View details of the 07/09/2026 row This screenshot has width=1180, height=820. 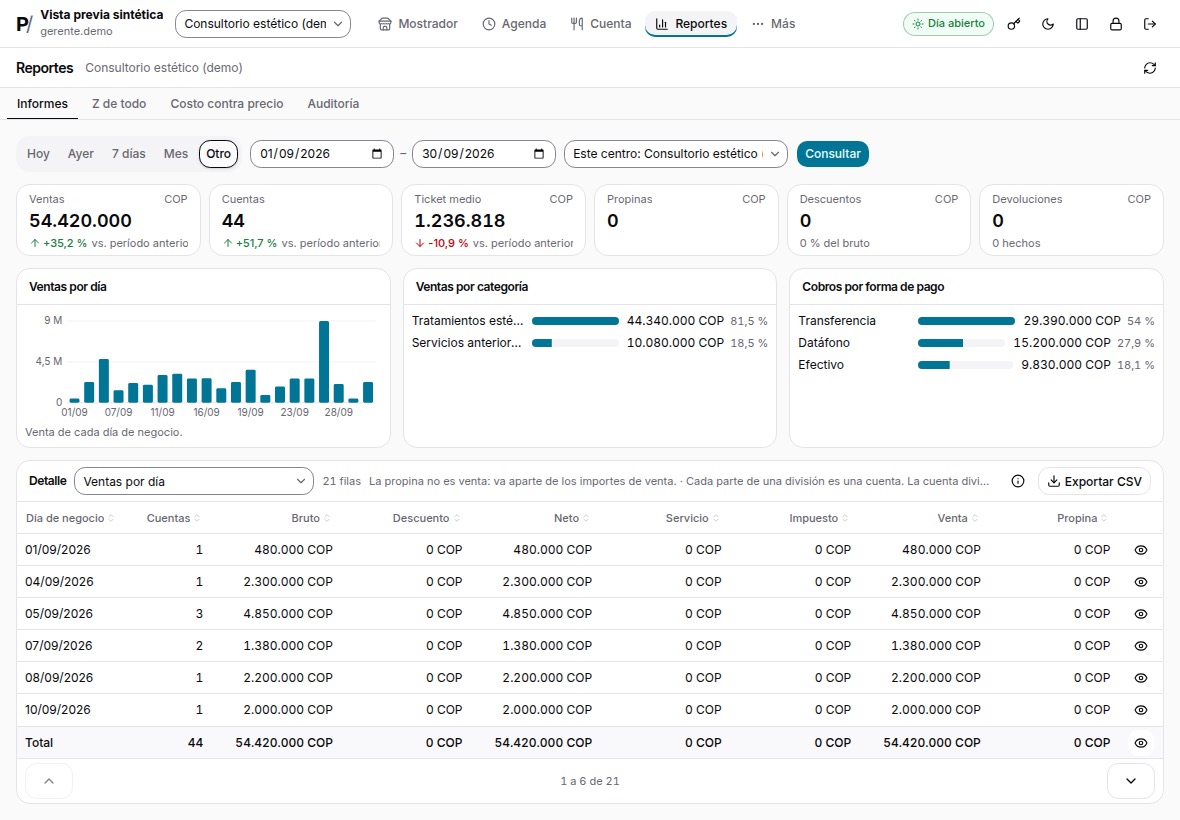[1140, 645]
